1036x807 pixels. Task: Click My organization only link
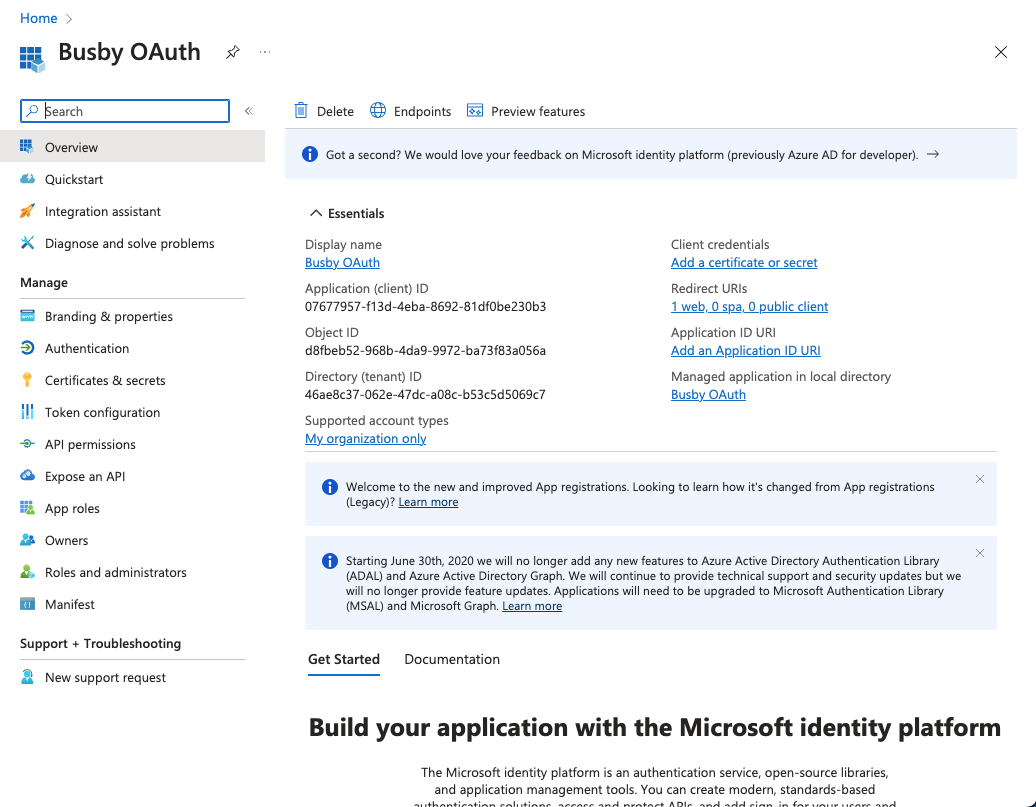click(x=365, y=438)
